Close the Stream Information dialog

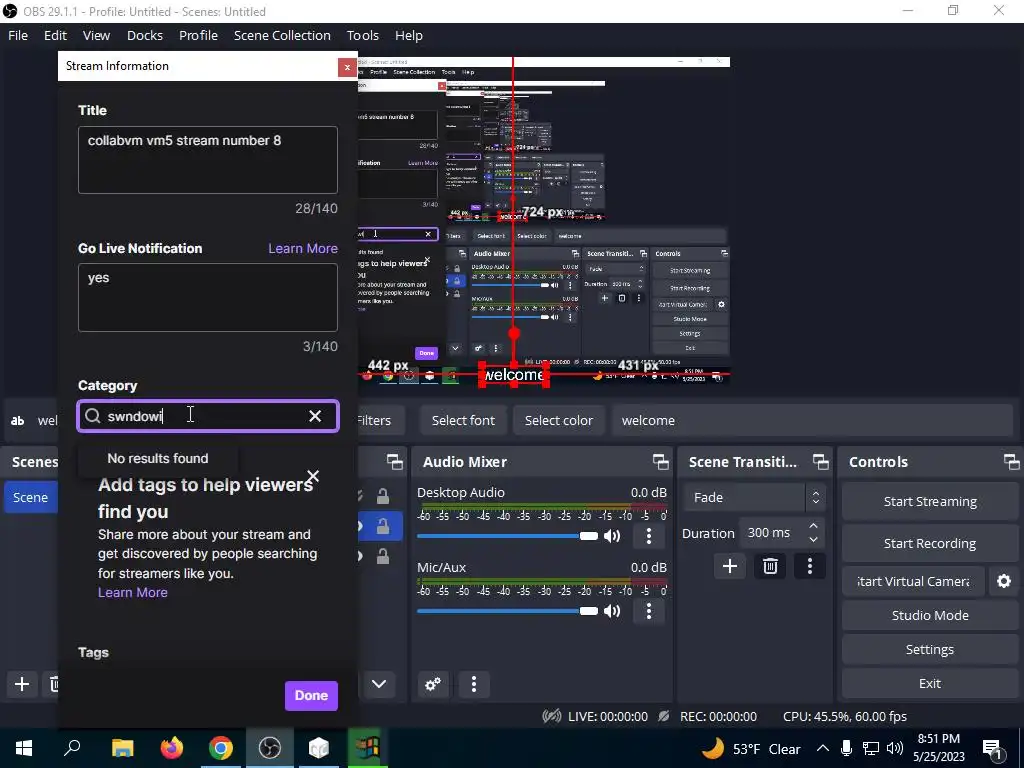tap(347, 67)
